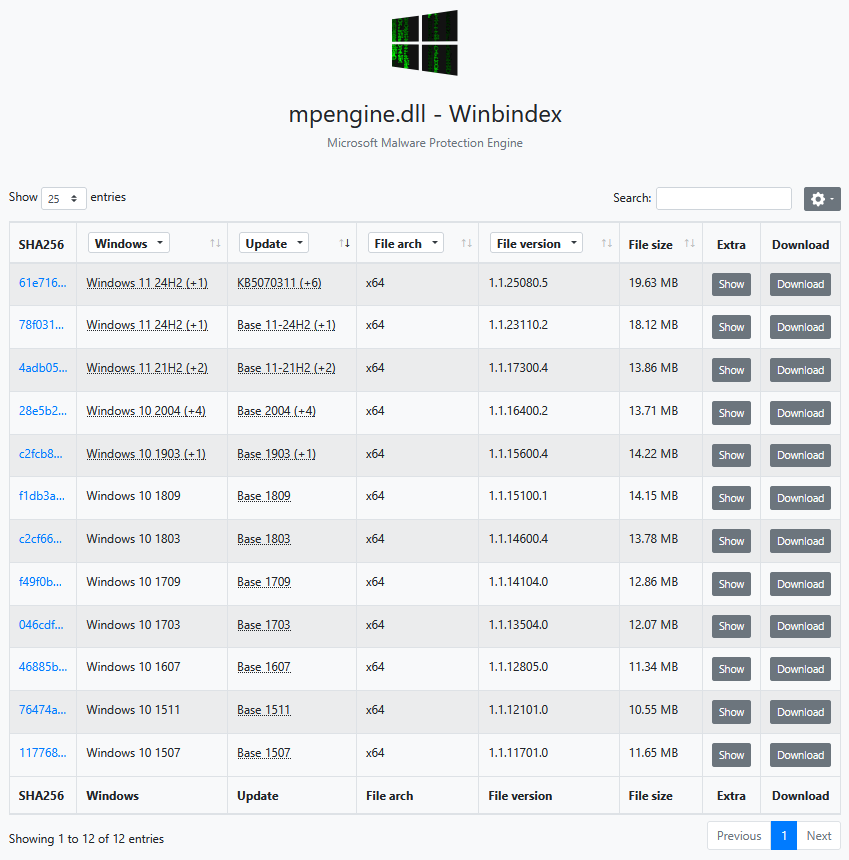The image size is (849, 860).
Task: Open the Update filter dropdown
Action: (x=274, y=243)
